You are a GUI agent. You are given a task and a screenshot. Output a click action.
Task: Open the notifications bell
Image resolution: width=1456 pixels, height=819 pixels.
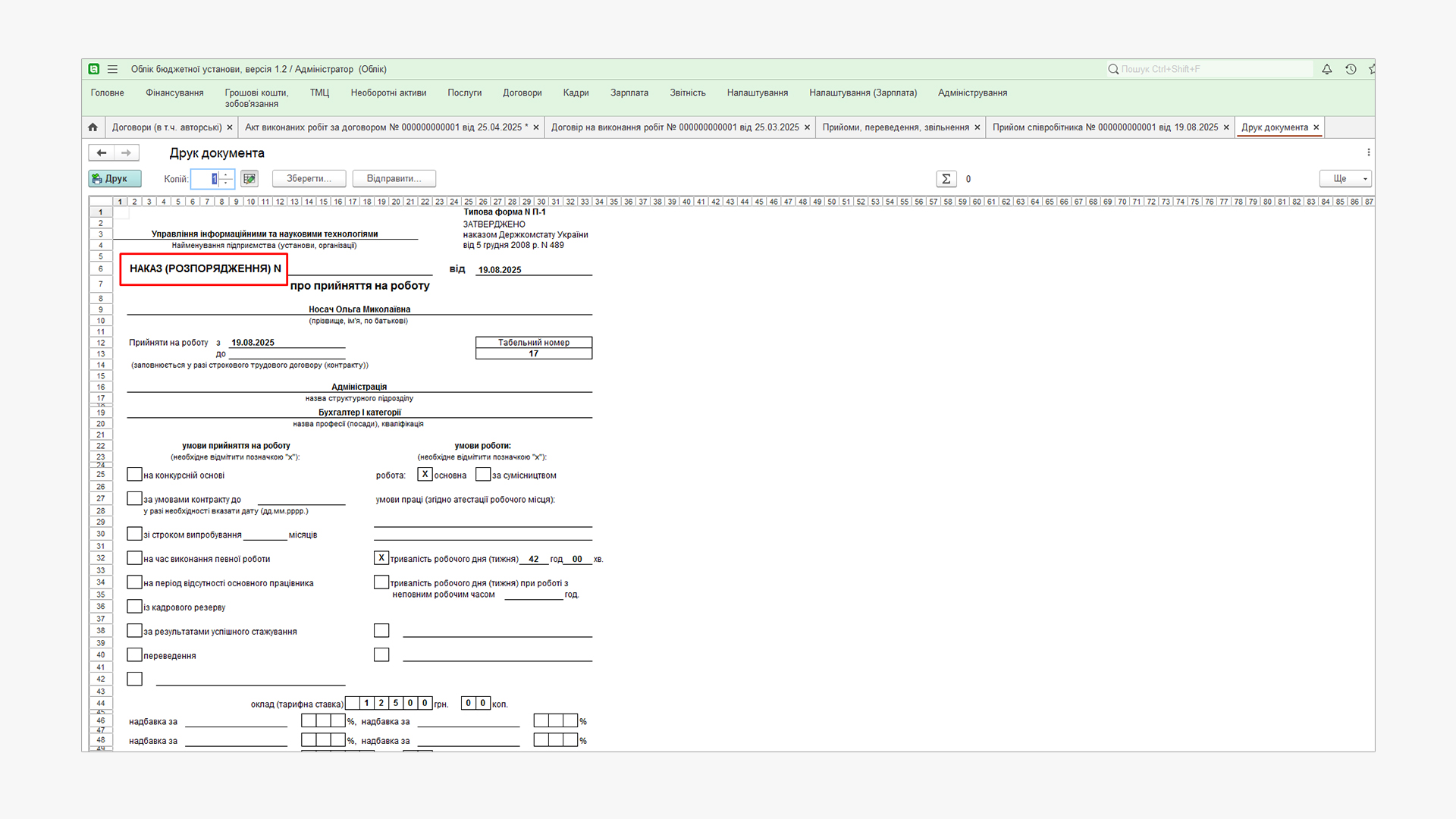(x=1326, y=69)
